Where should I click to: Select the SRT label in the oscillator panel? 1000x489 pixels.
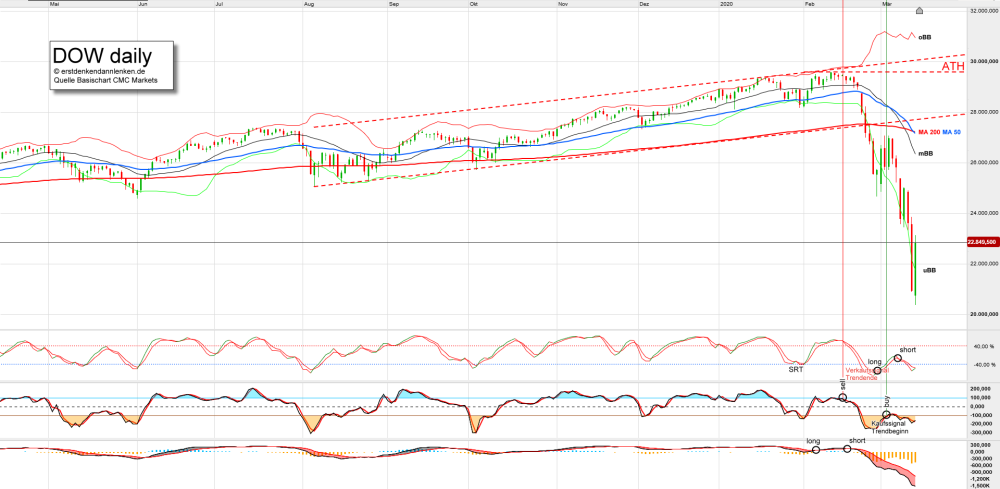pyautogui.click(x=795, y=369)
